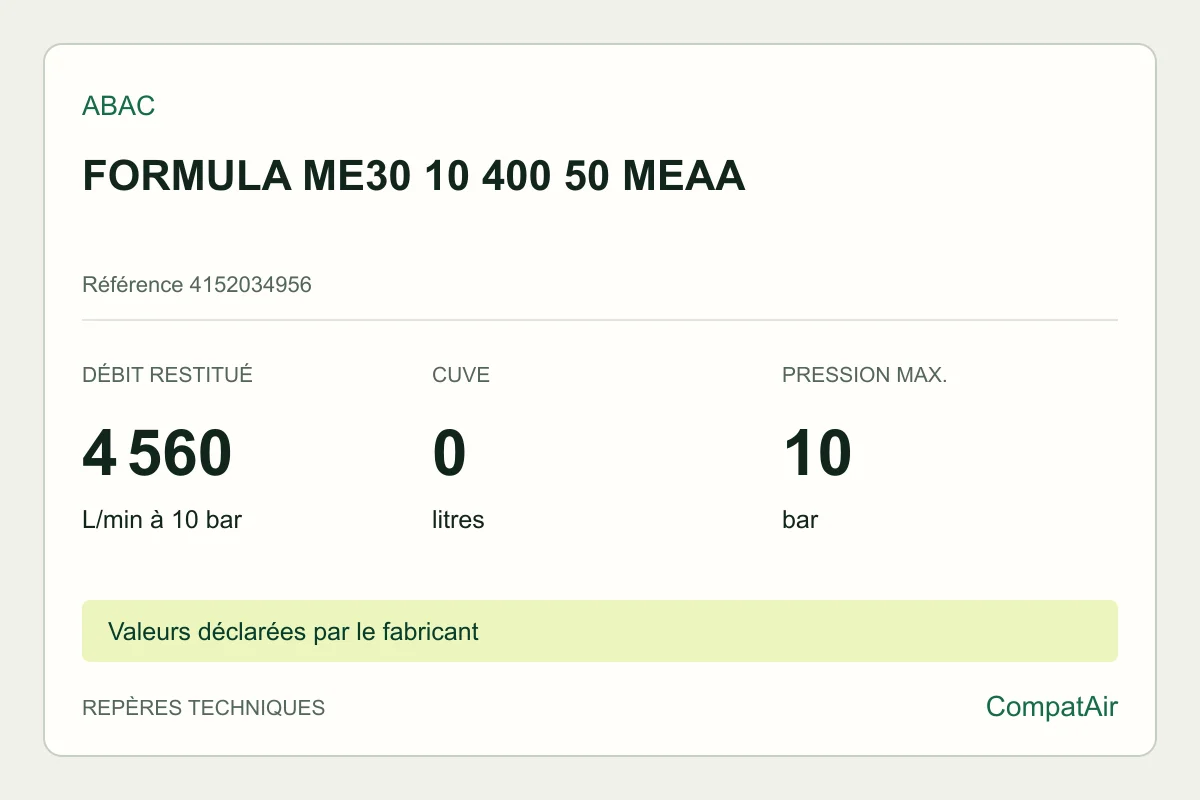Click the bar unit under pressure
This screenshot has height=800, width=1200.
click(x=800, y=520)
